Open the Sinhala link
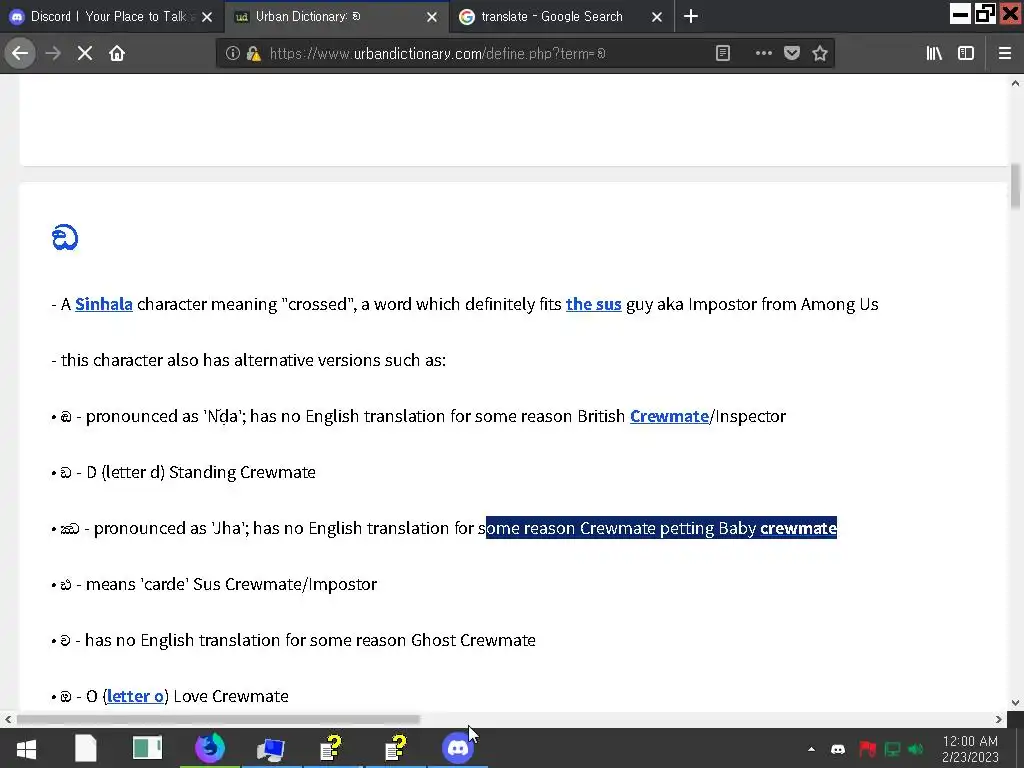Viewport: 1024px width, 768px height. [x=104, y=304]
